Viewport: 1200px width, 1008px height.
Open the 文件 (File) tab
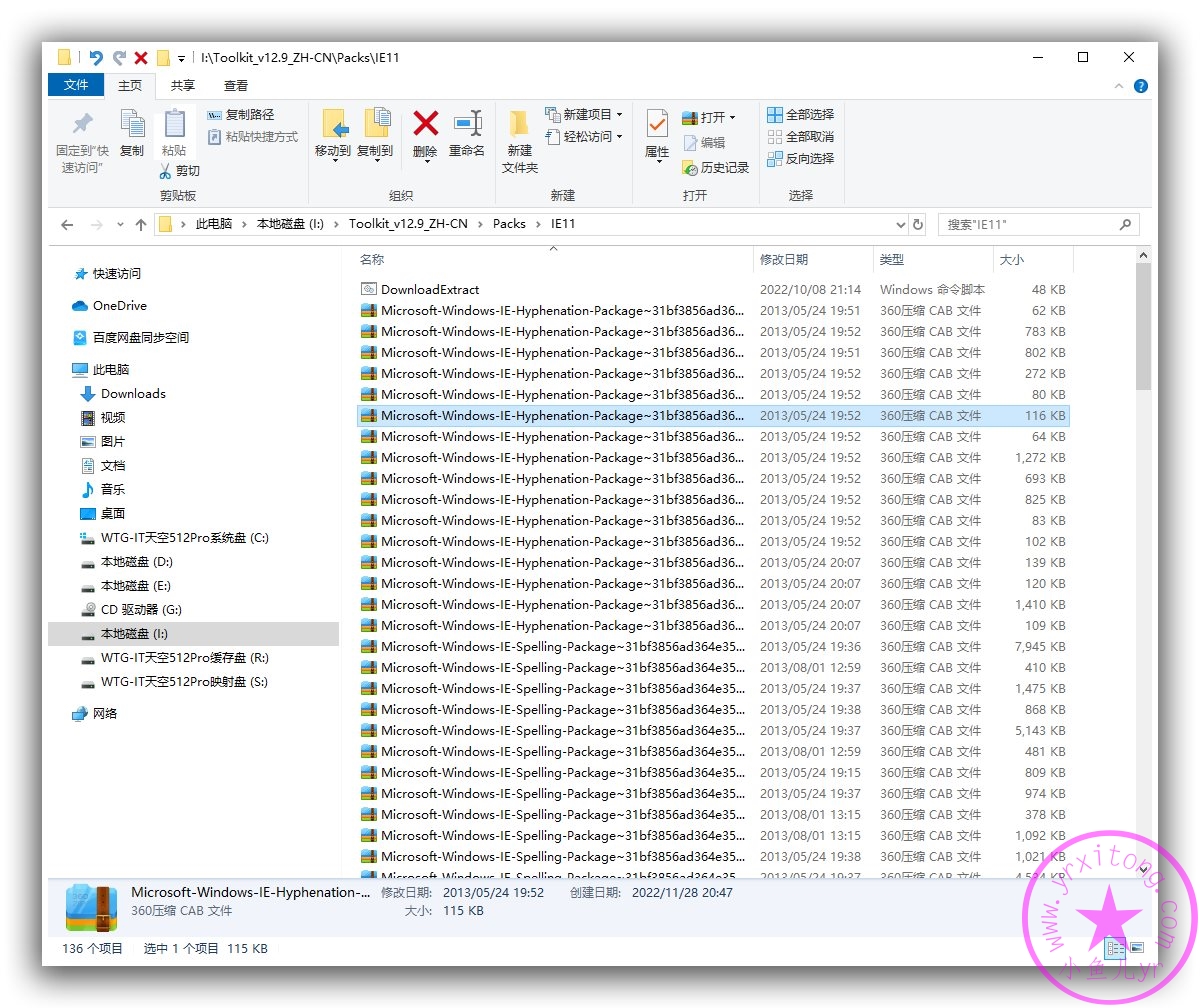tap(76, 85)
